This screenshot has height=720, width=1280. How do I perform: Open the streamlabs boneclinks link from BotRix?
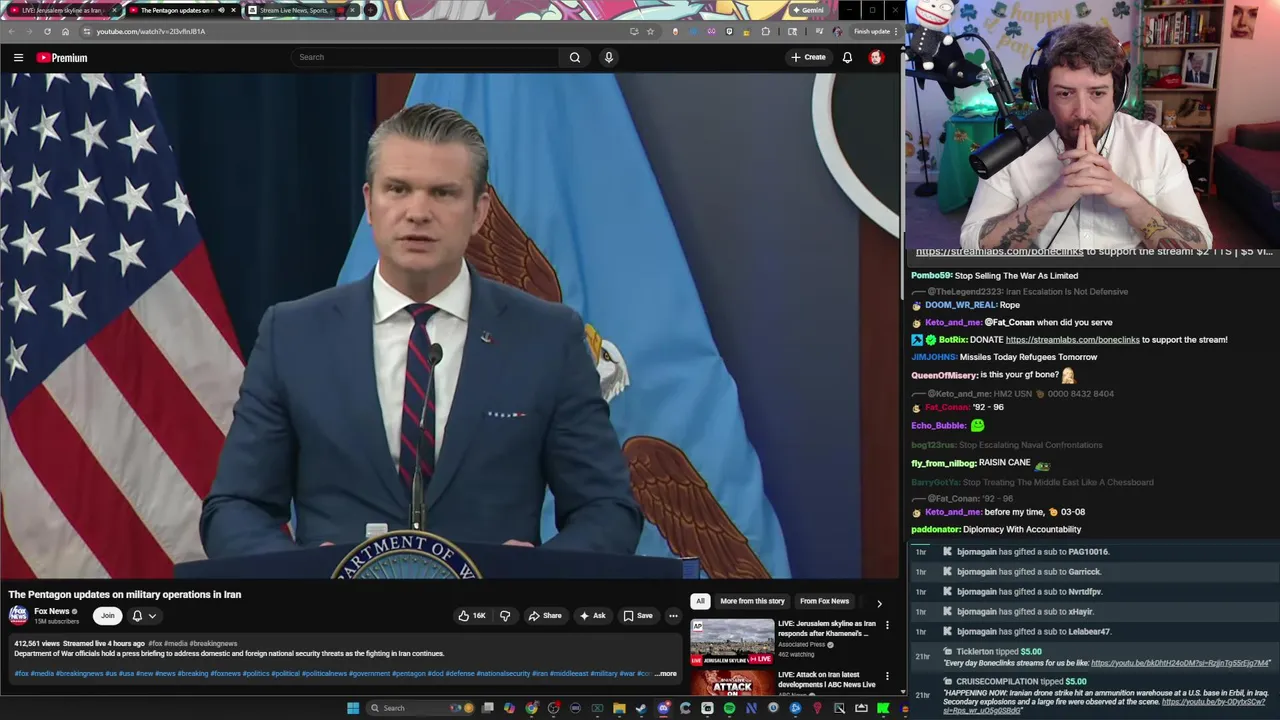tap(1072, 340)
